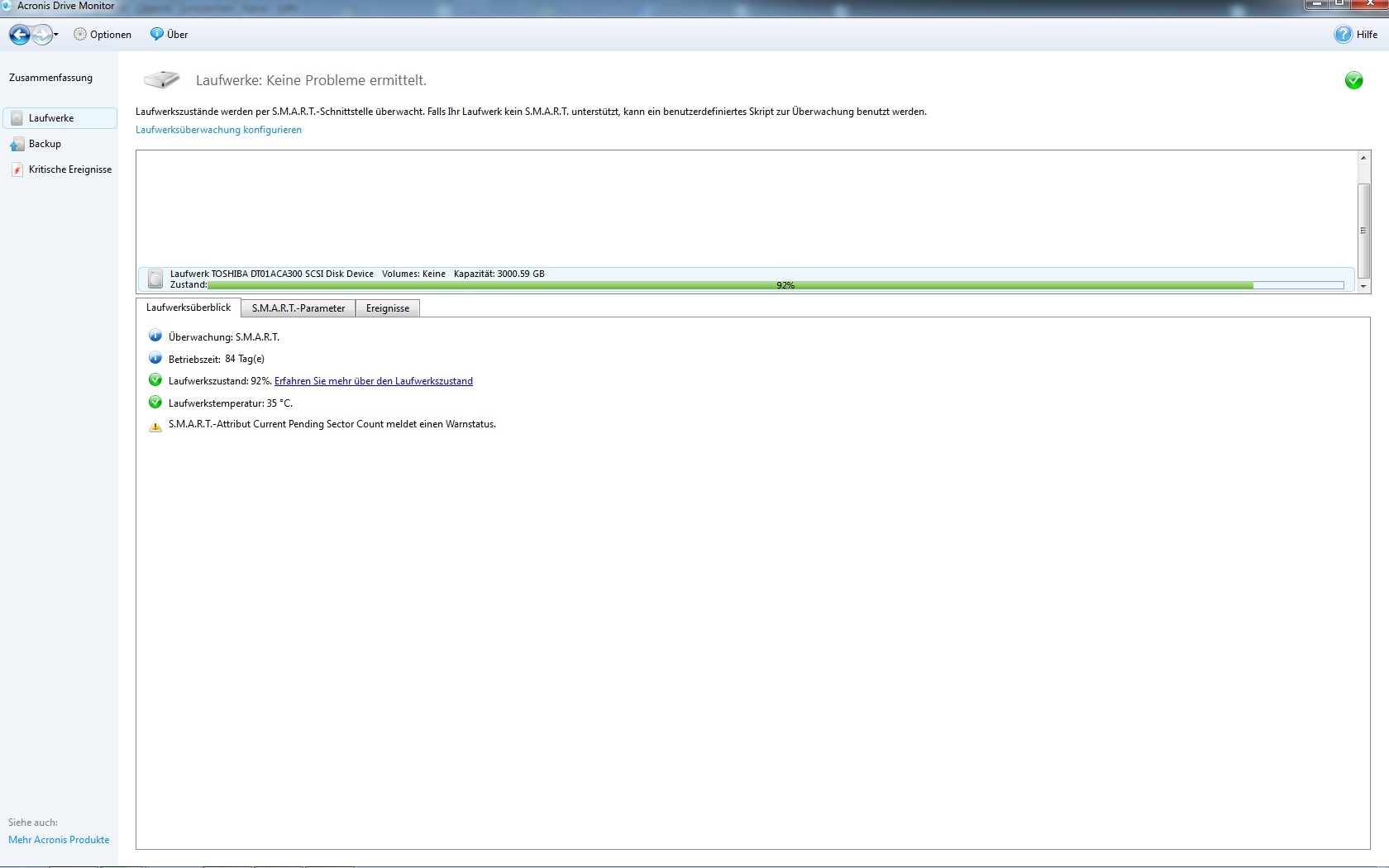Click scroll up arrow of drive list
Screen dimensions: 1389x868
point(1363,158)
